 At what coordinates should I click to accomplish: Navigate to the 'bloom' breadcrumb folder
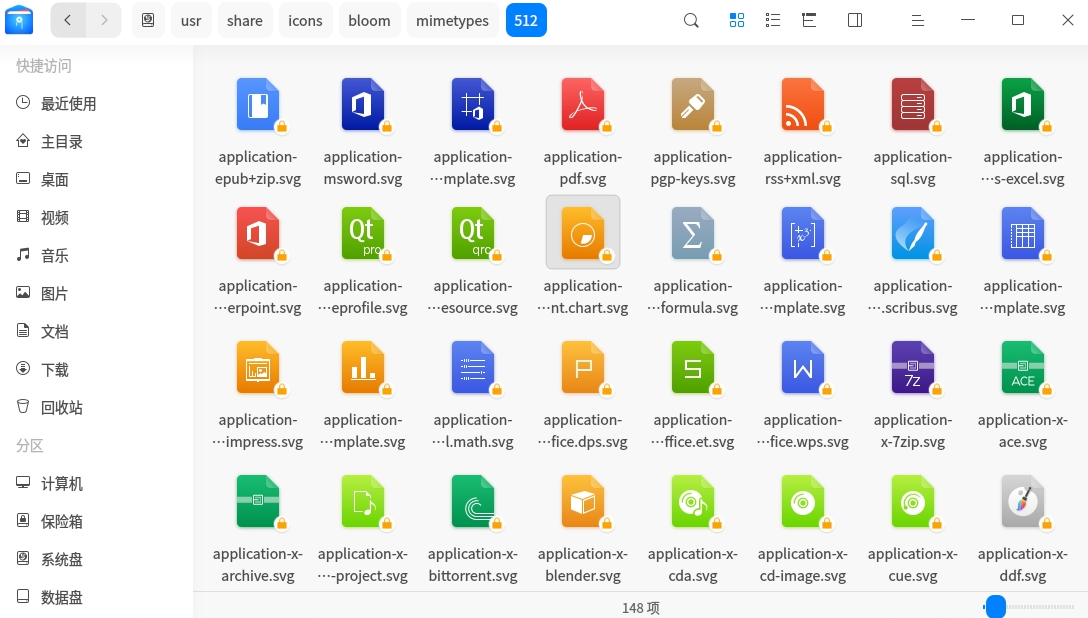pyautogui.click(x=369, y=20)
